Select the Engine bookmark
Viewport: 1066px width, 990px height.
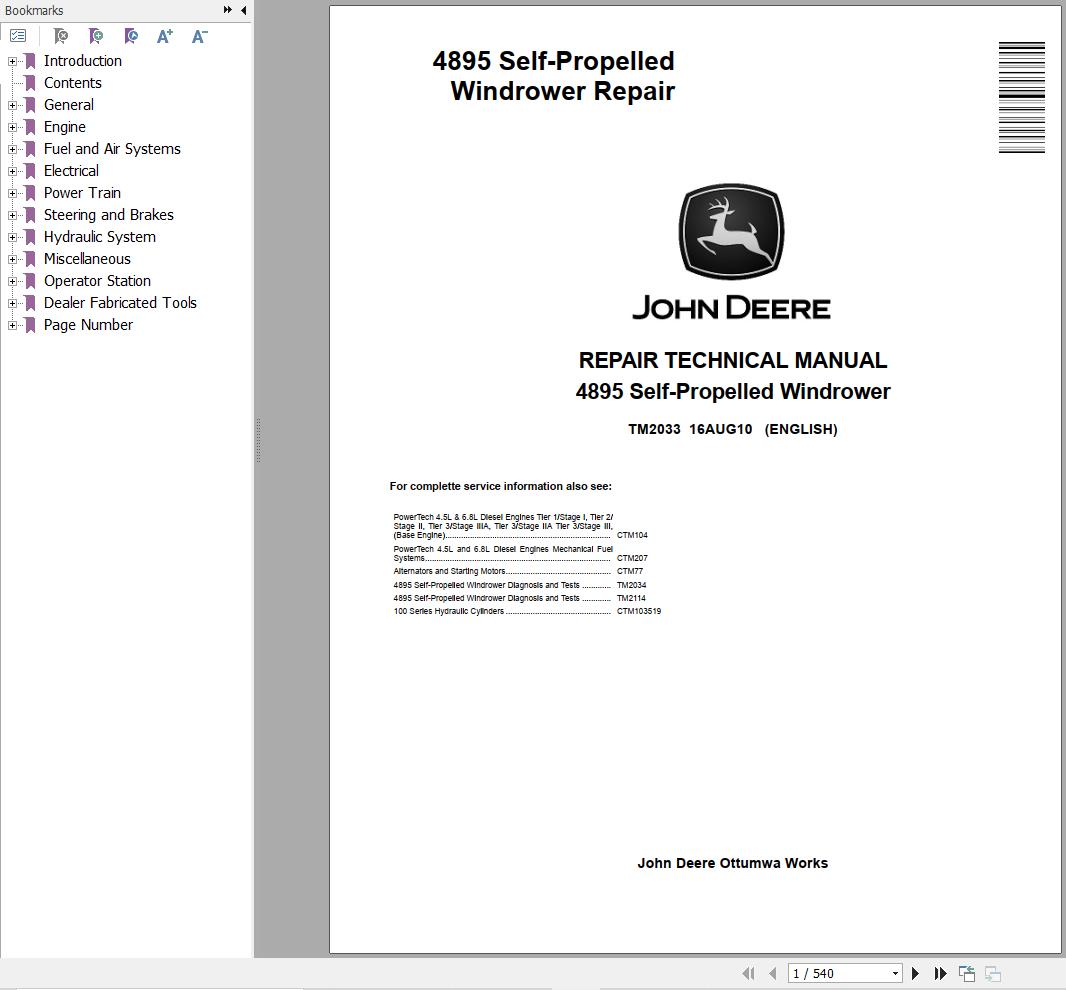coord(65,127)
